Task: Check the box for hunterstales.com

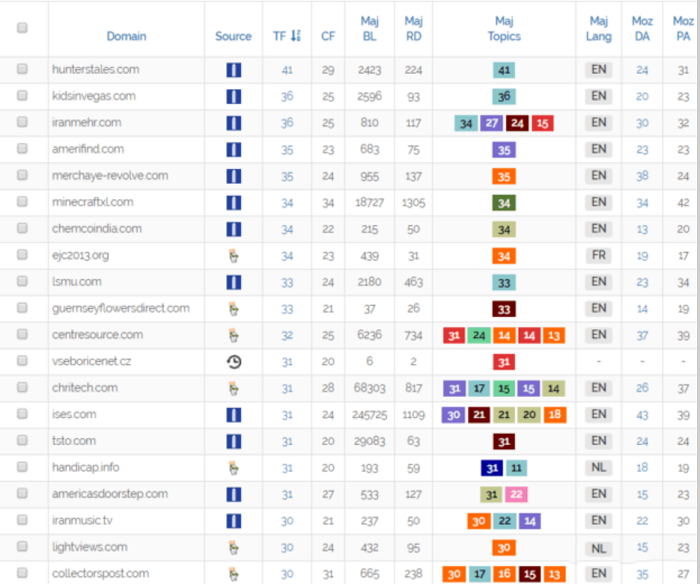Action: pyautogui.click(x=22, y=69)
